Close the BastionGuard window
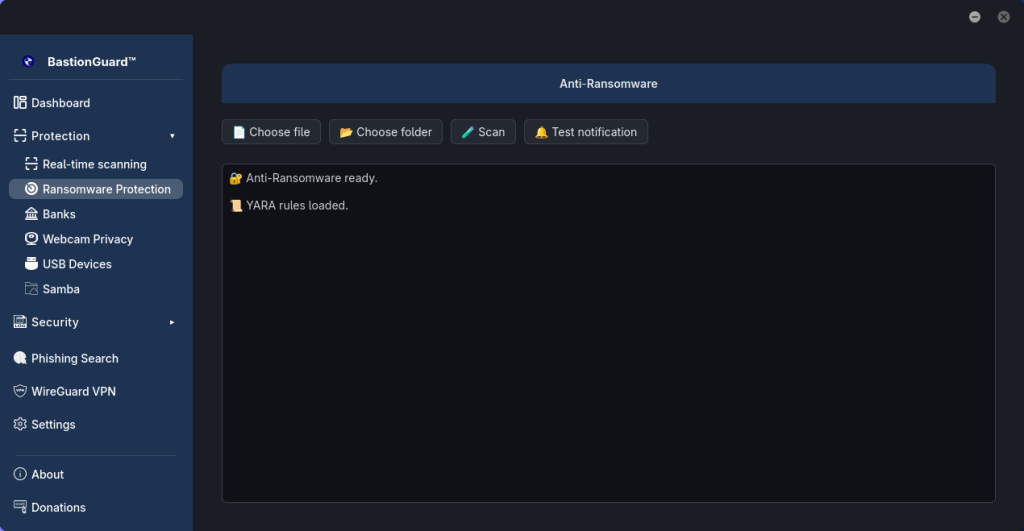Screen dimensions: 1024x531 click(x=1004, y=17)
